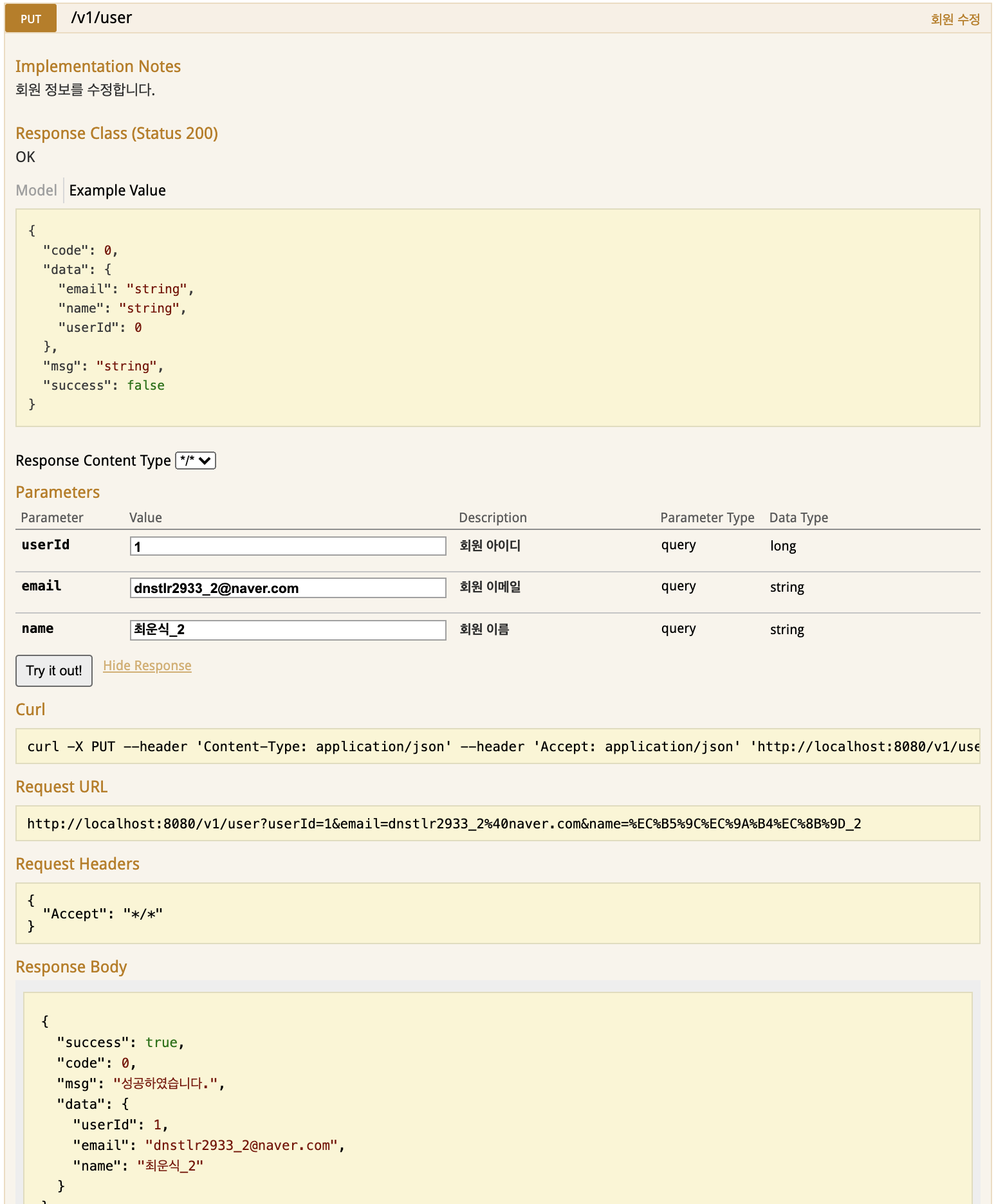Click the "msg": "성공하였습니다." response line

pyautogui.click(x=141, y=1084)
